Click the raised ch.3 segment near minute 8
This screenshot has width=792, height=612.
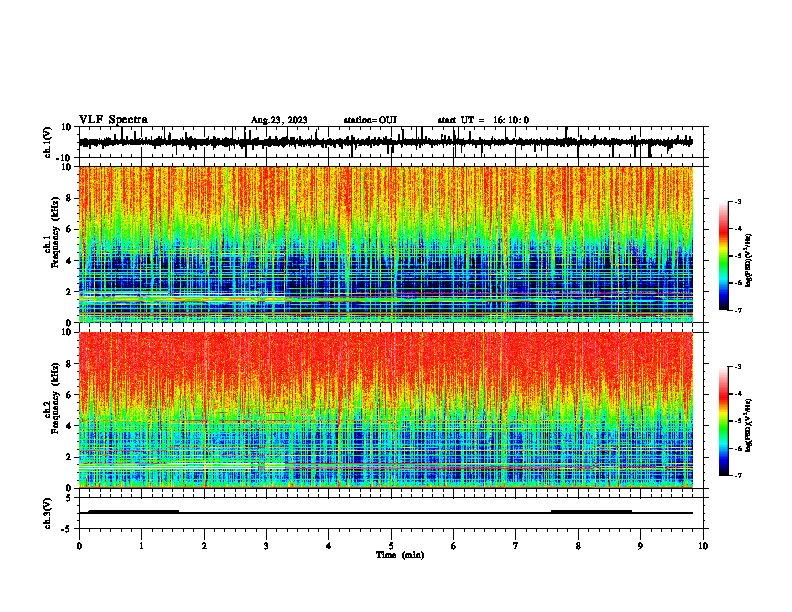[591, 511]
